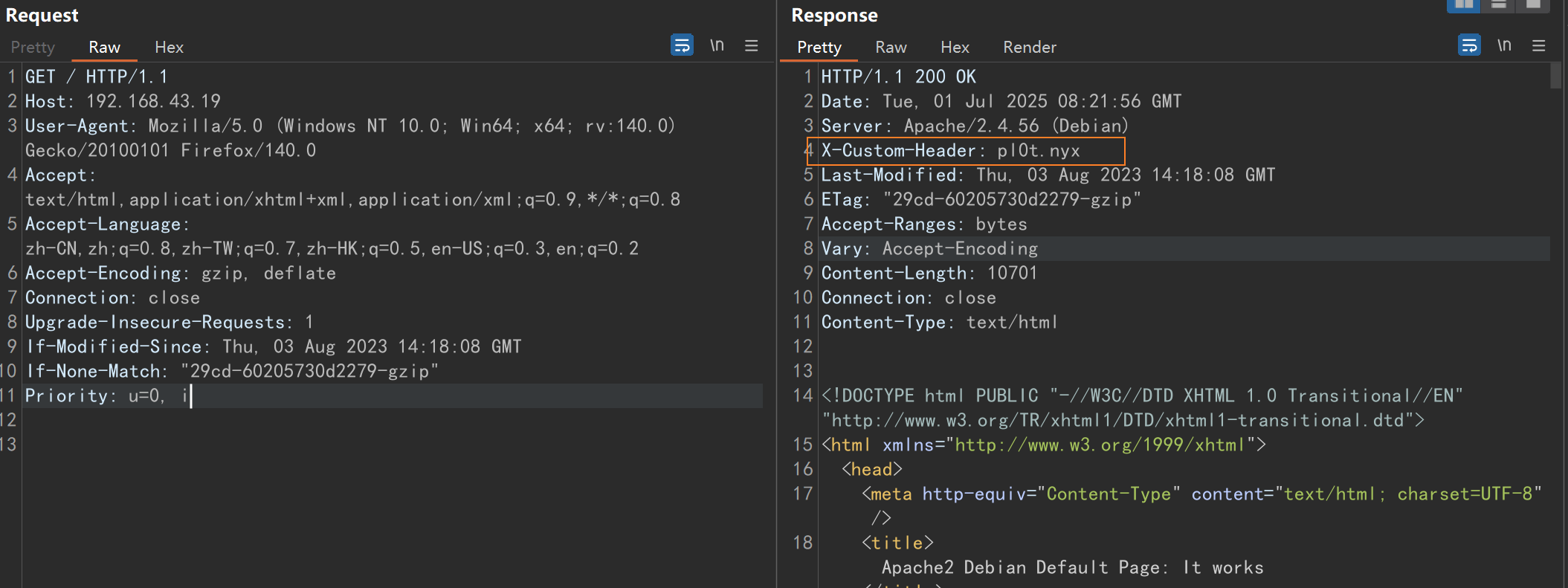Toggle word wrap in Request panel

(682, 45)
